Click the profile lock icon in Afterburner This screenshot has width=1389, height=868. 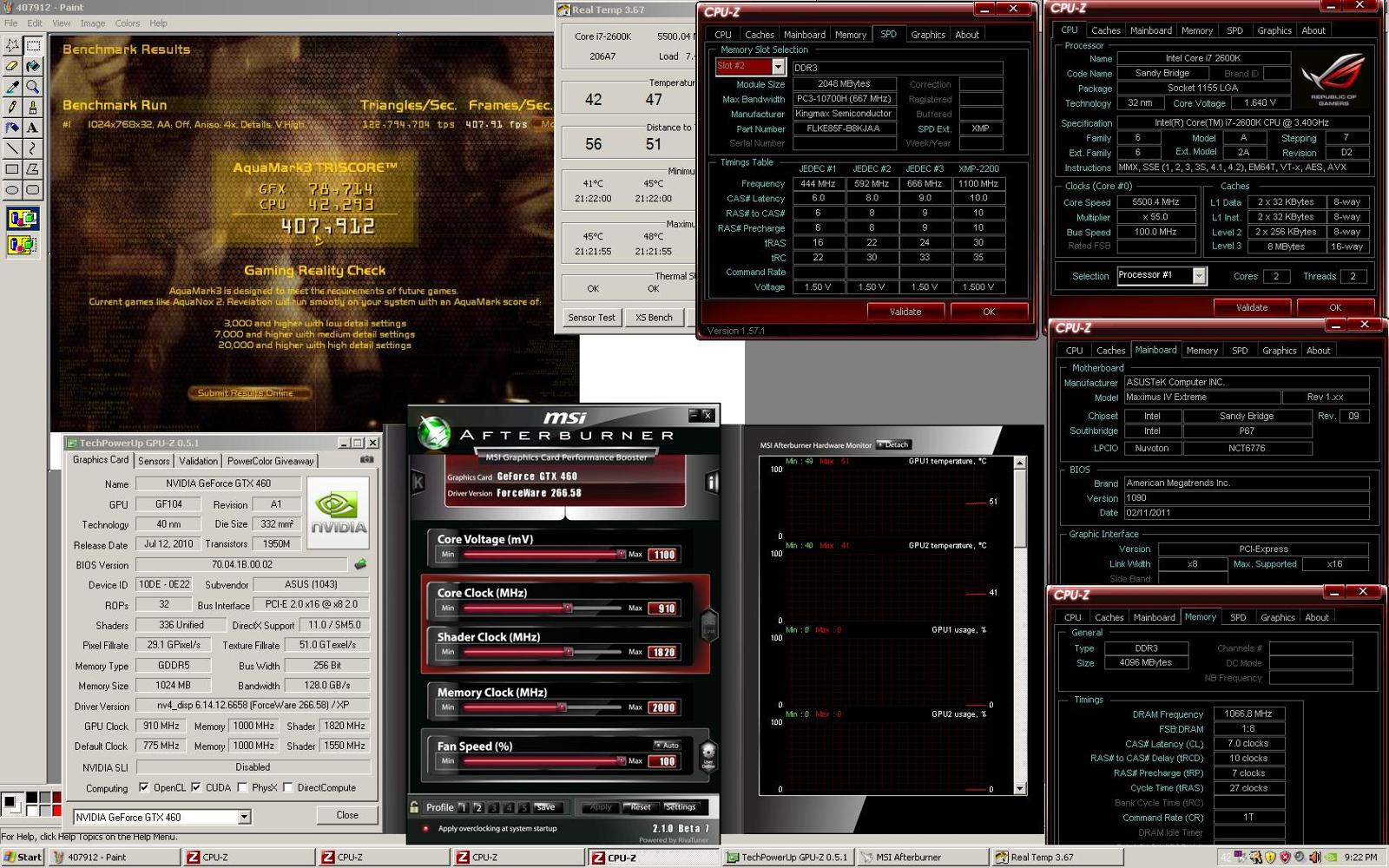415,806
